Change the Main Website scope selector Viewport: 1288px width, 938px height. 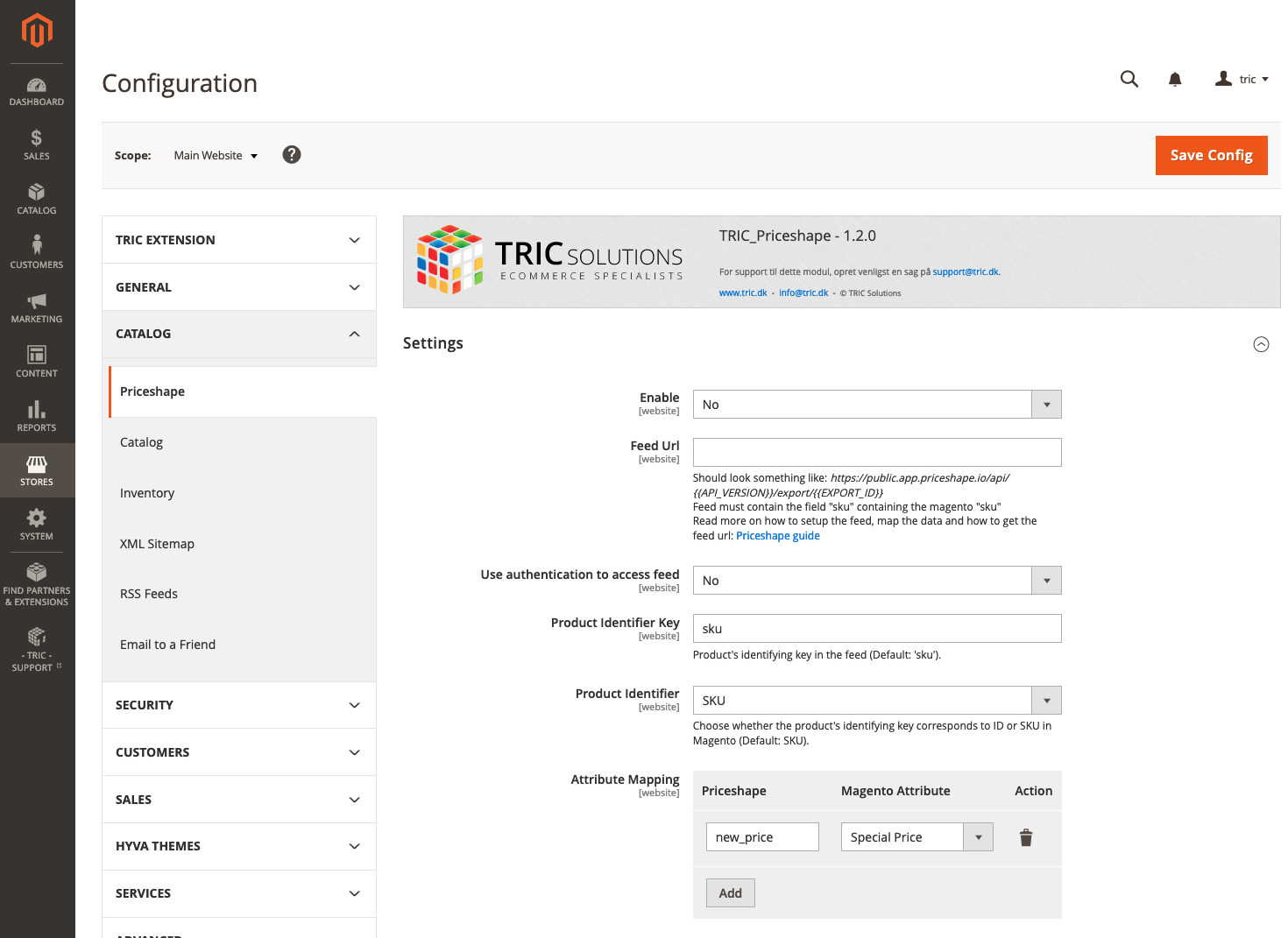point(216,156)
